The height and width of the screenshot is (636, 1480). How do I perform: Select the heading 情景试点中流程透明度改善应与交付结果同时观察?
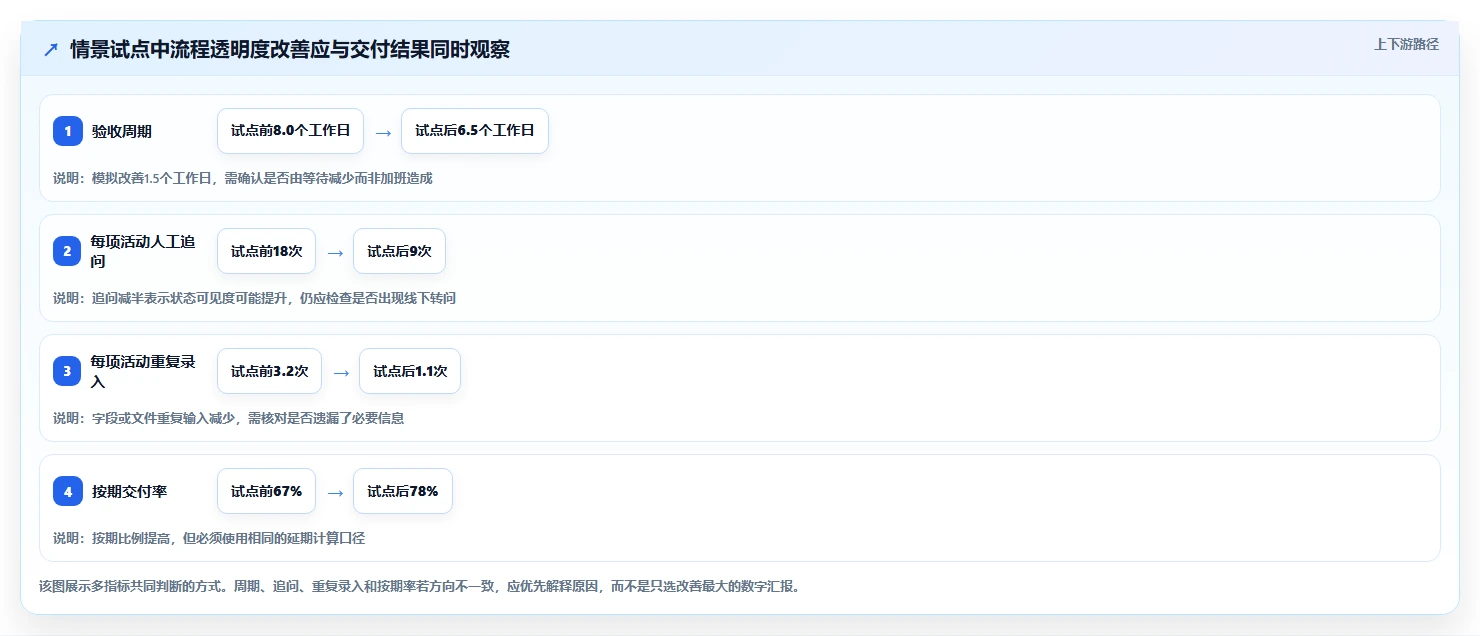(290, 49)
